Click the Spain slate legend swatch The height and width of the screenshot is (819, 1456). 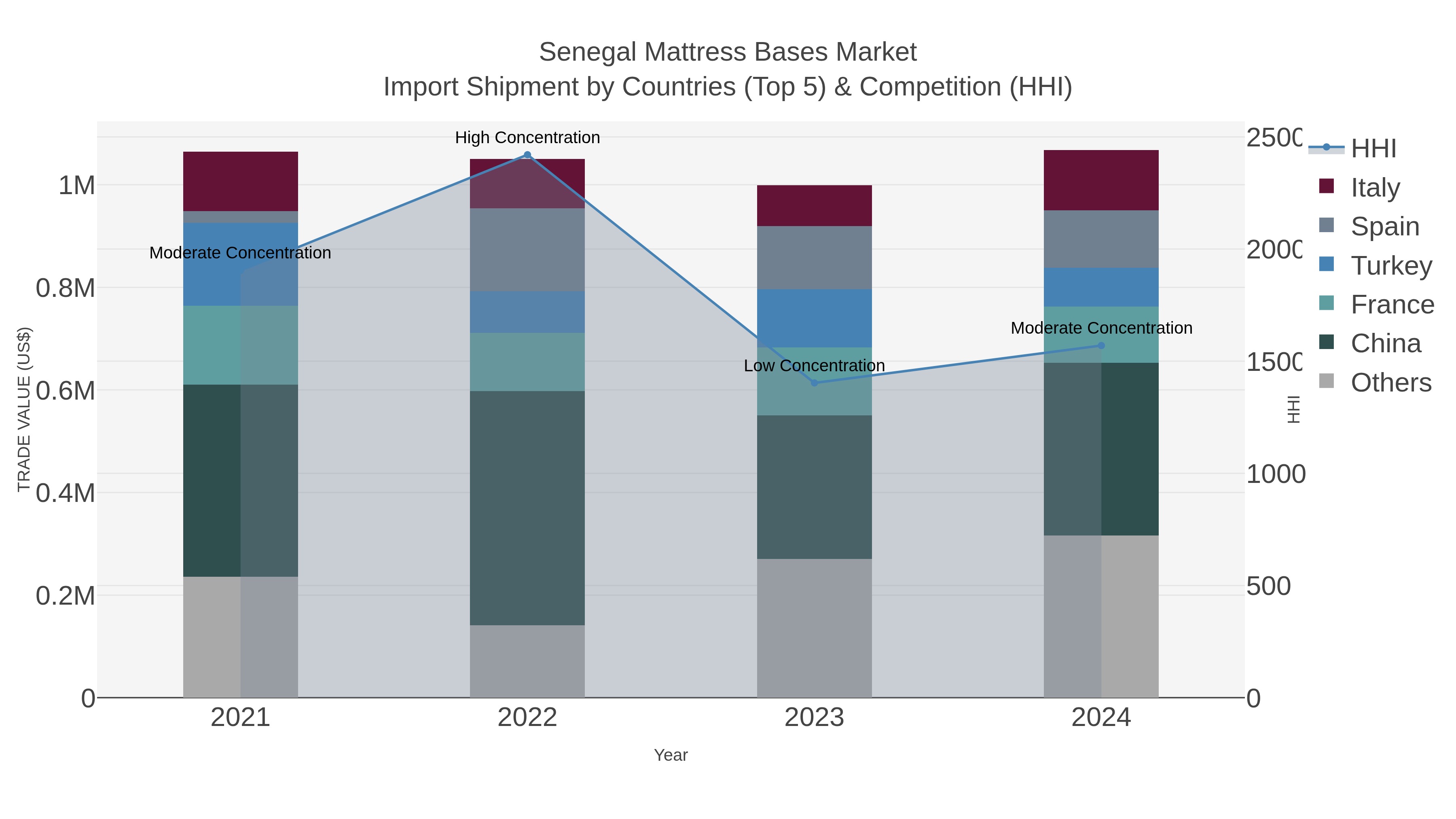click(x=1326, y=225)
